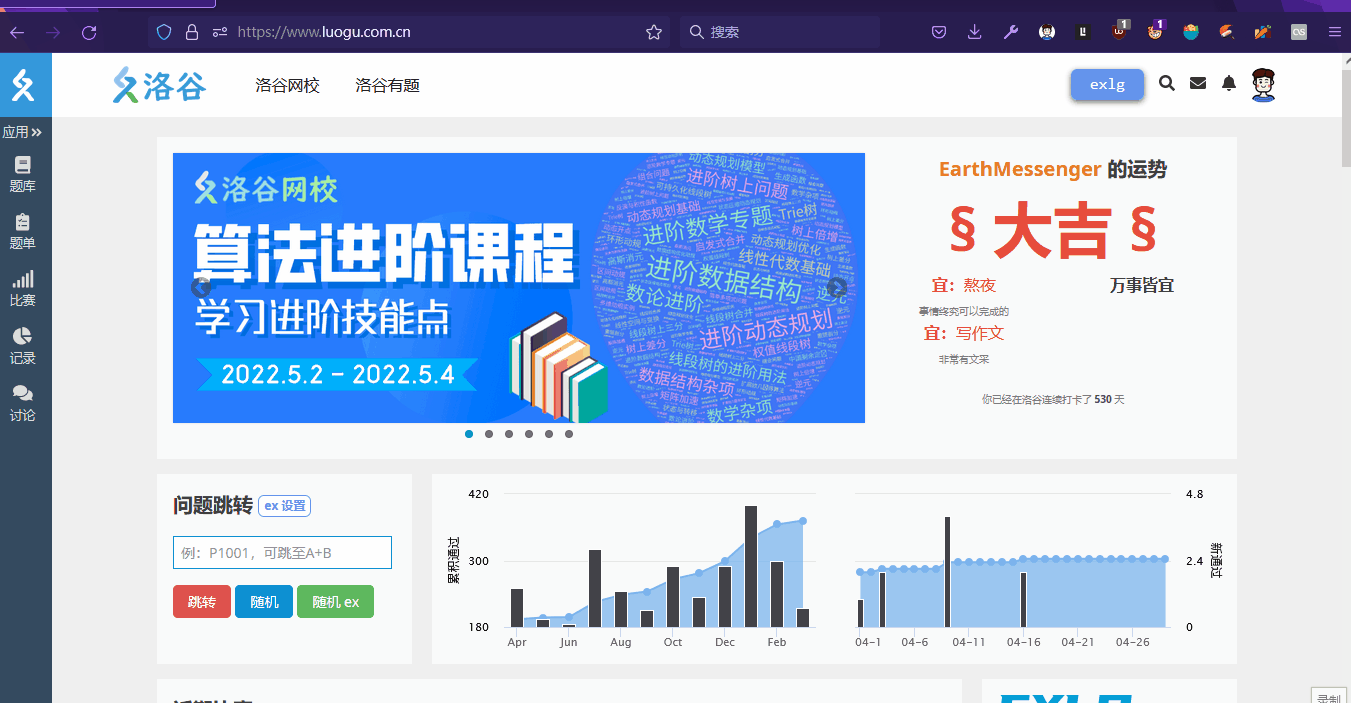Click the exlg button in the header
This screenshot has height=703, width=1351.
tap(1107, 84)
